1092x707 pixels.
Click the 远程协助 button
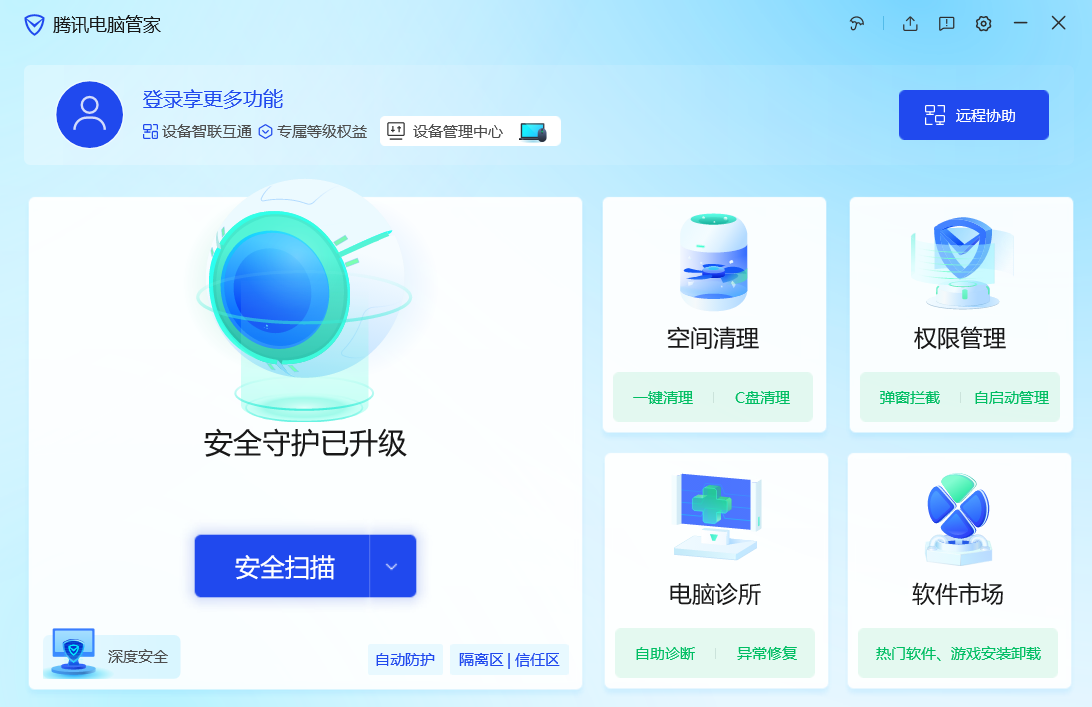(x=973, y=114)
